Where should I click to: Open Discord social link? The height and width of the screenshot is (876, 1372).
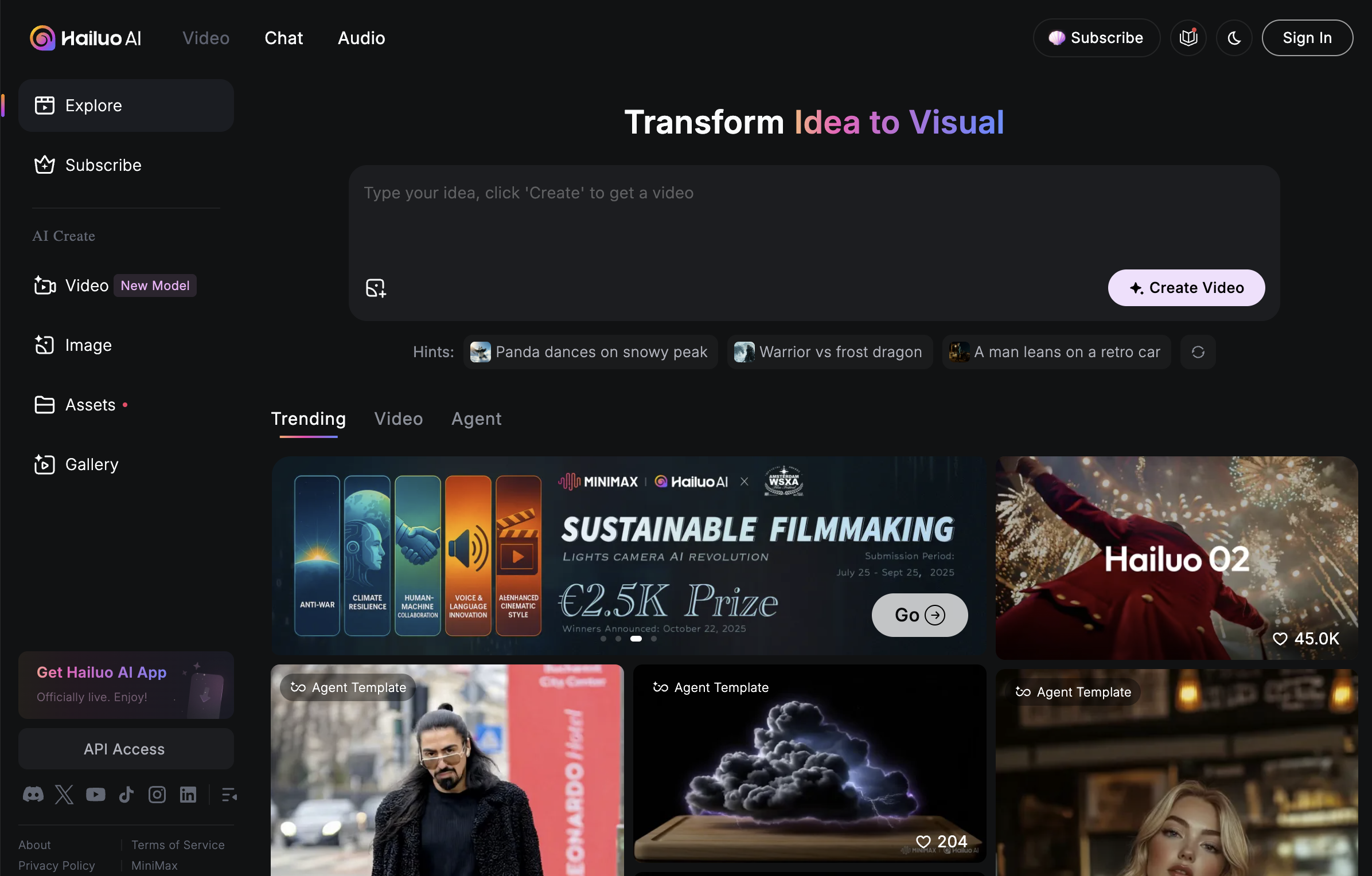click(x=33, y=795)
